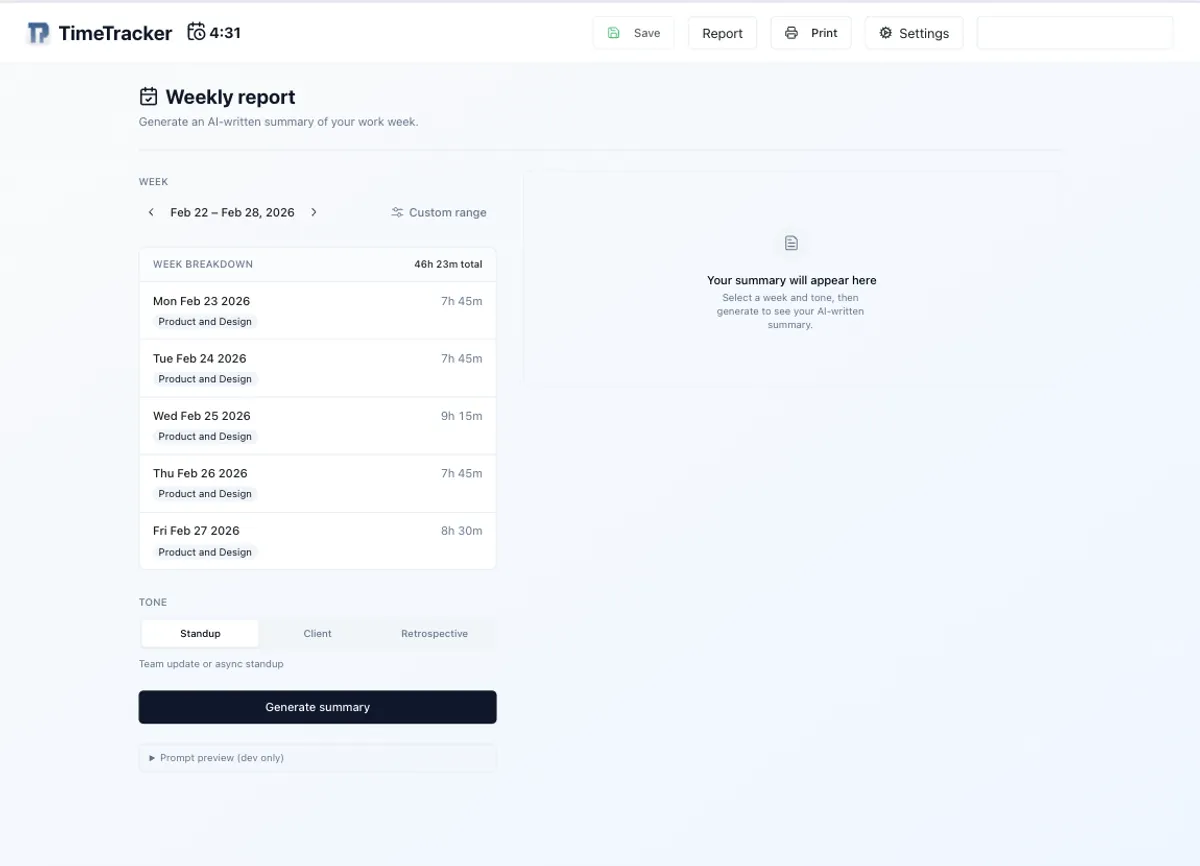Select the Standup tone option
1200x866 pixels.
pyautogui.click(x=198, y=633)
